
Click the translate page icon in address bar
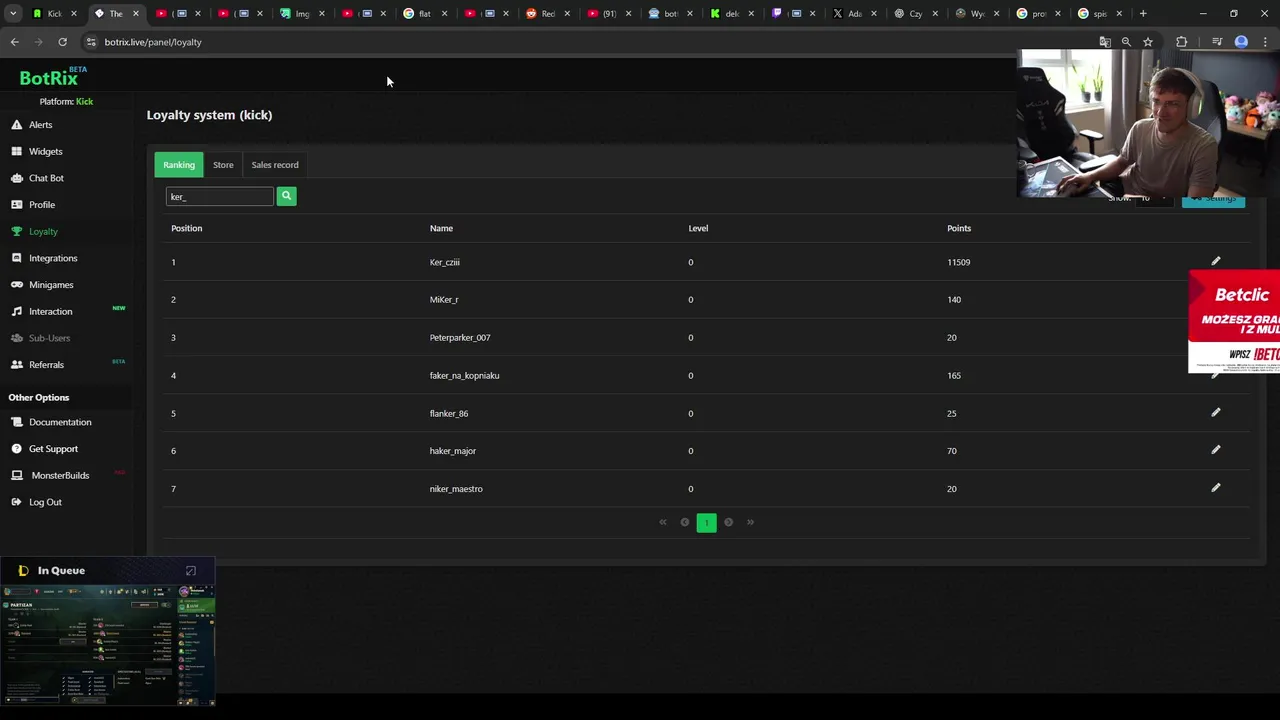1105,42
